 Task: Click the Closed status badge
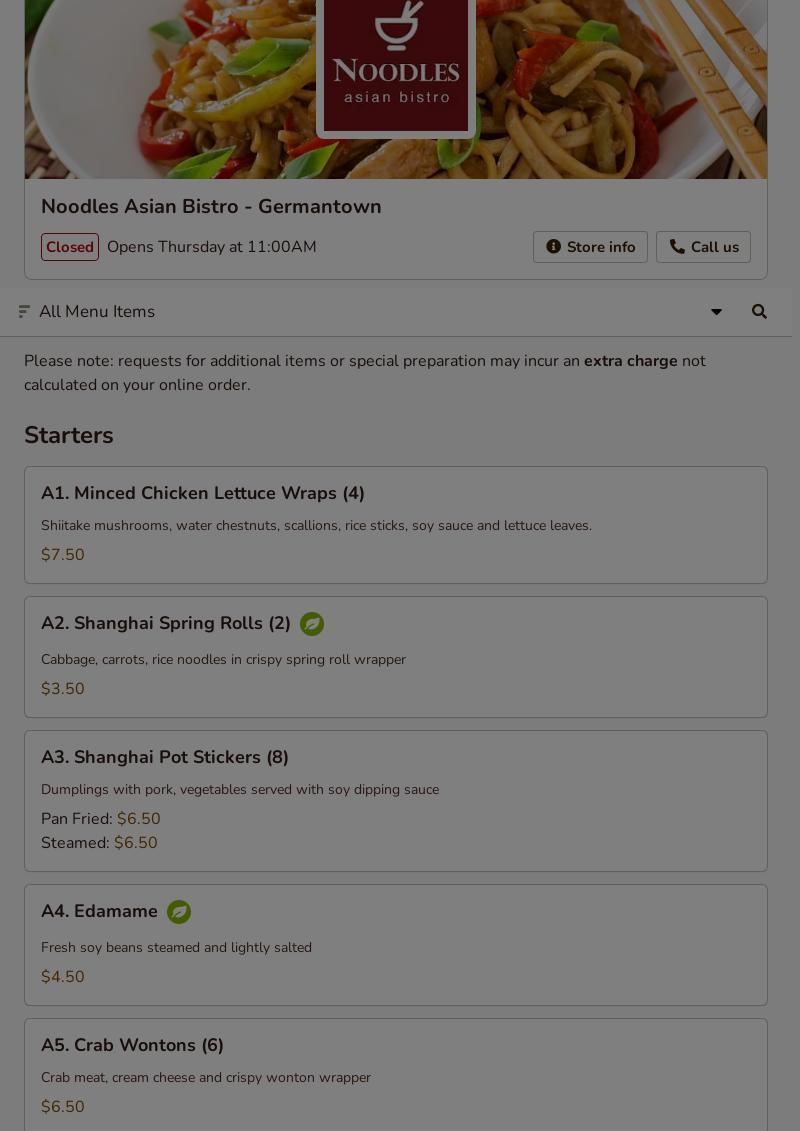(x=70, y=247)
